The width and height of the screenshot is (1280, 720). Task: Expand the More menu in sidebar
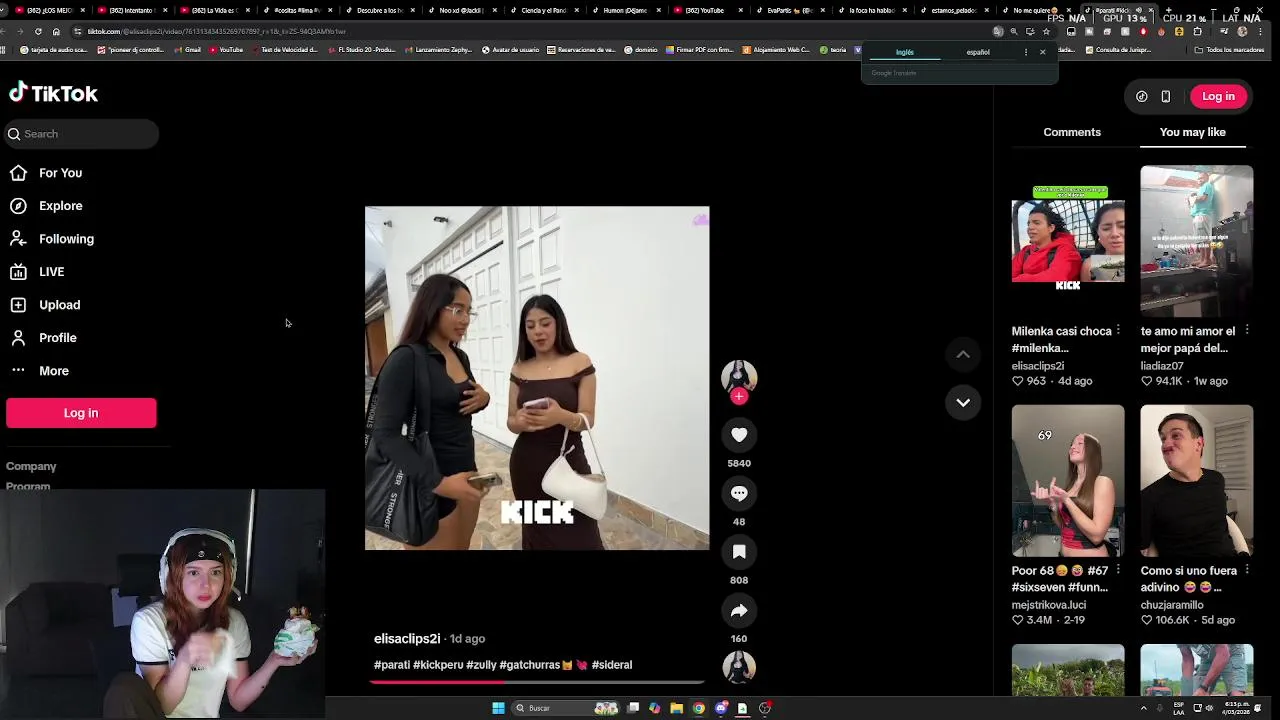pos(53,371)
